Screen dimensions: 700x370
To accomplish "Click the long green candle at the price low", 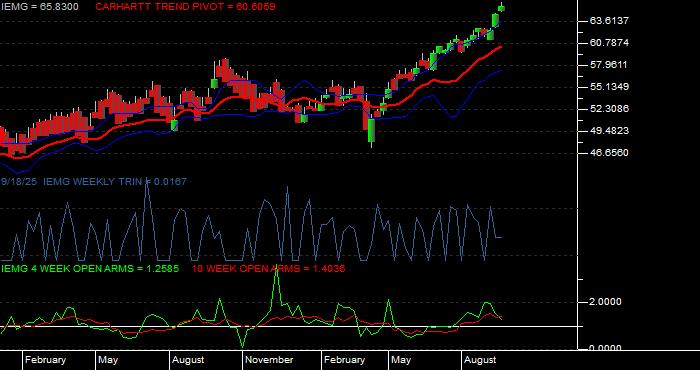I will tap(371, 130).
